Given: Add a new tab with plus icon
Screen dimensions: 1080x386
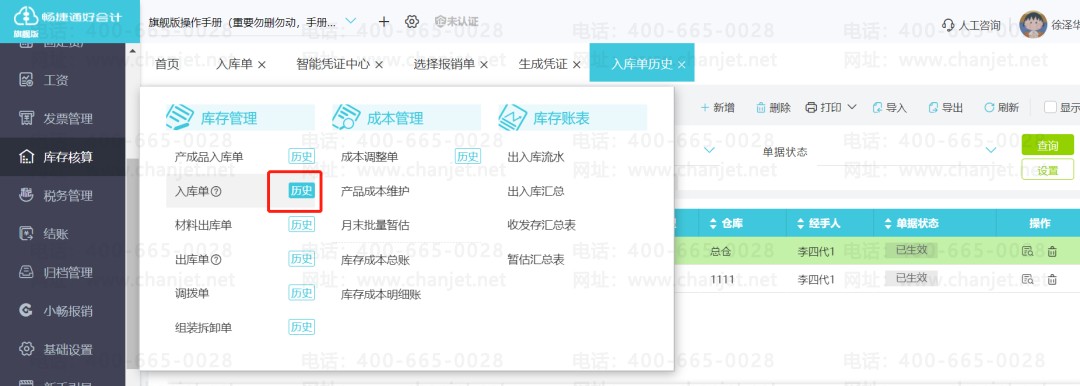Looking at the screenshot, I should coord(384,21).
